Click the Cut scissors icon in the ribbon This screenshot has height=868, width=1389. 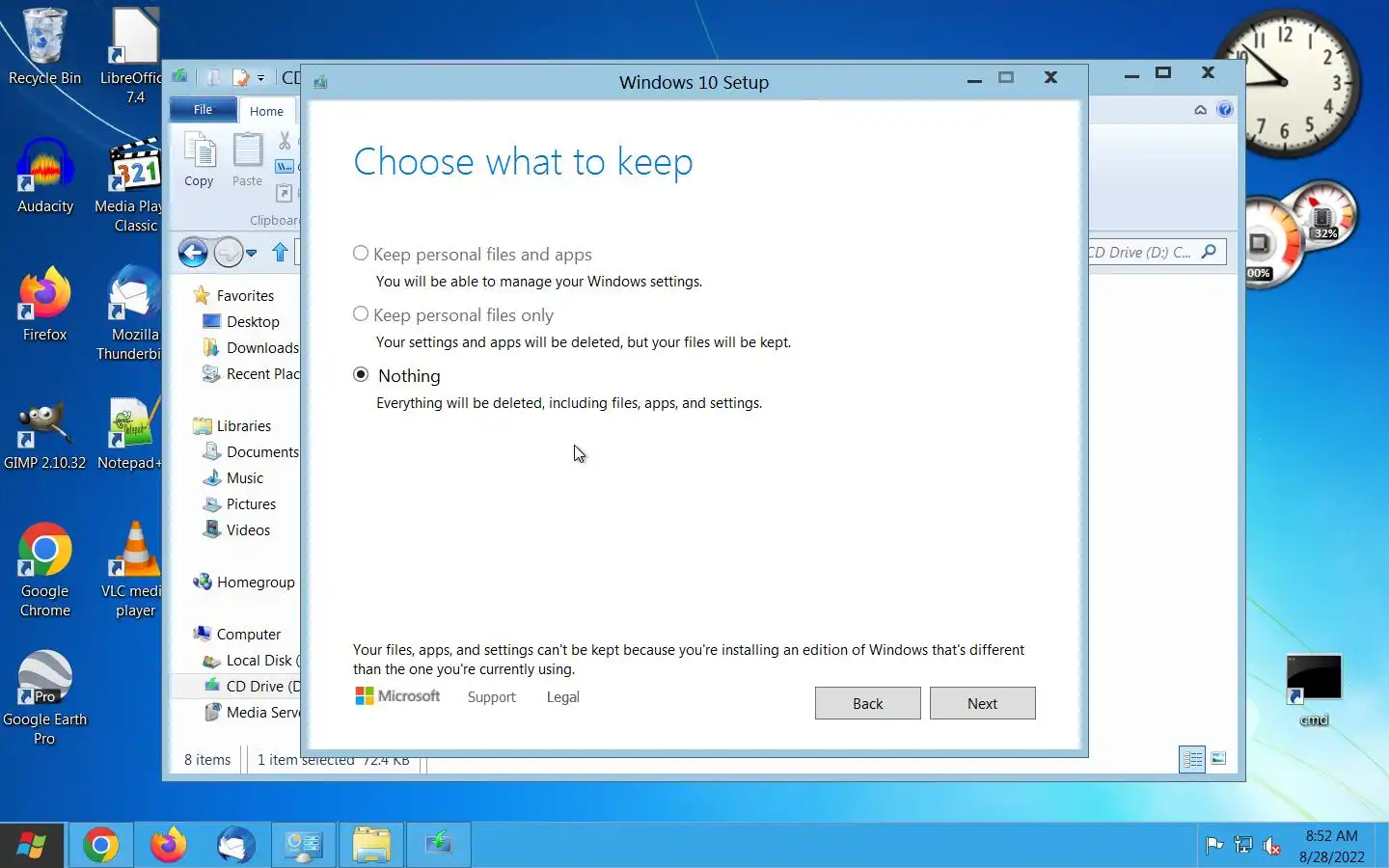285,142
